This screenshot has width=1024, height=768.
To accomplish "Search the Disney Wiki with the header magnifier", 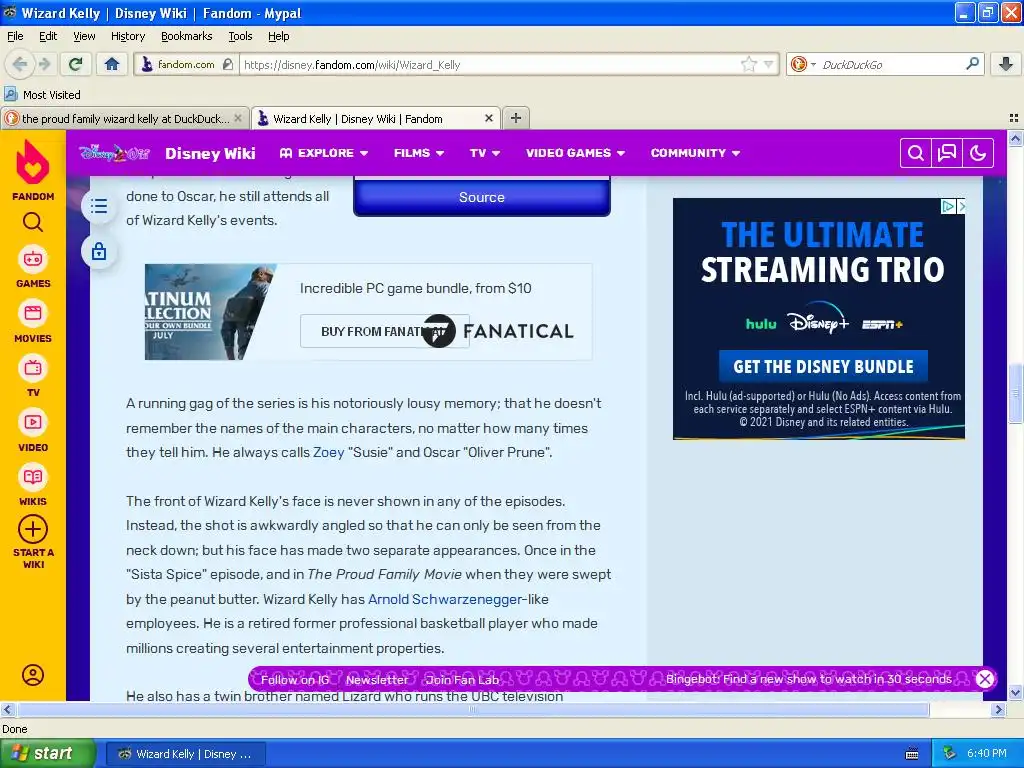I will [x=916, y=153].
